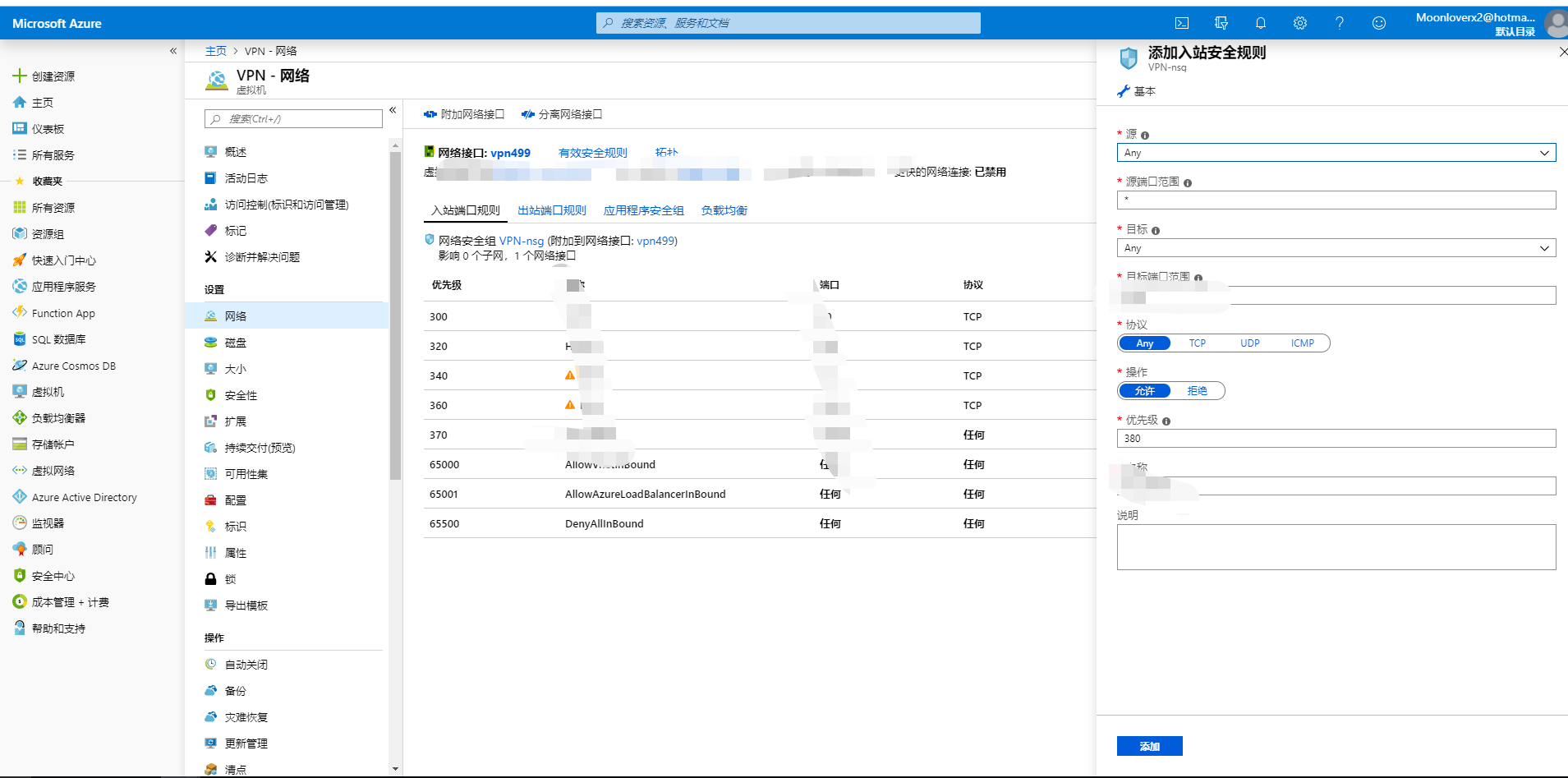
Task: Open 有效安全规则 link
Action: pyautogui.click(x=593, y=153)
